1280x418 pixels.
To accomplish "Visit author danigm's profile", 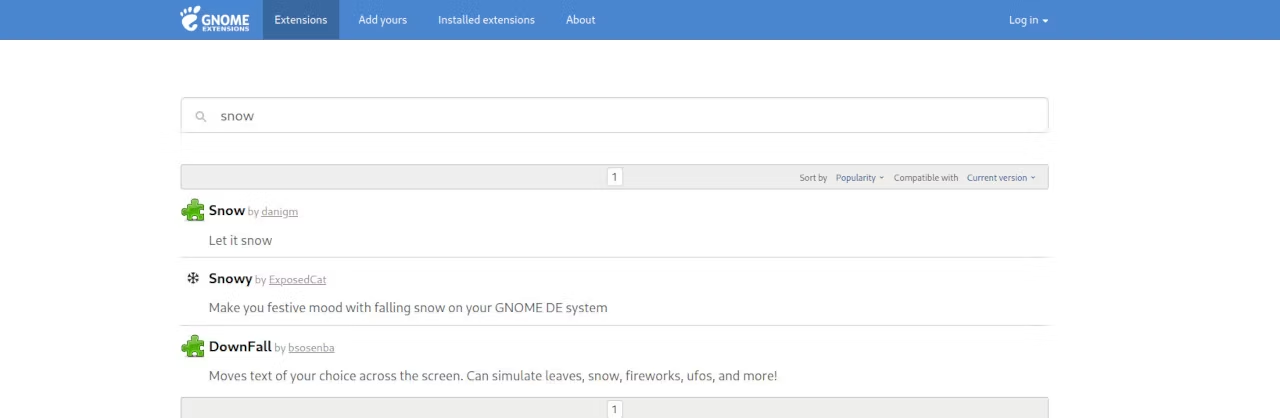I will [279, 212].
